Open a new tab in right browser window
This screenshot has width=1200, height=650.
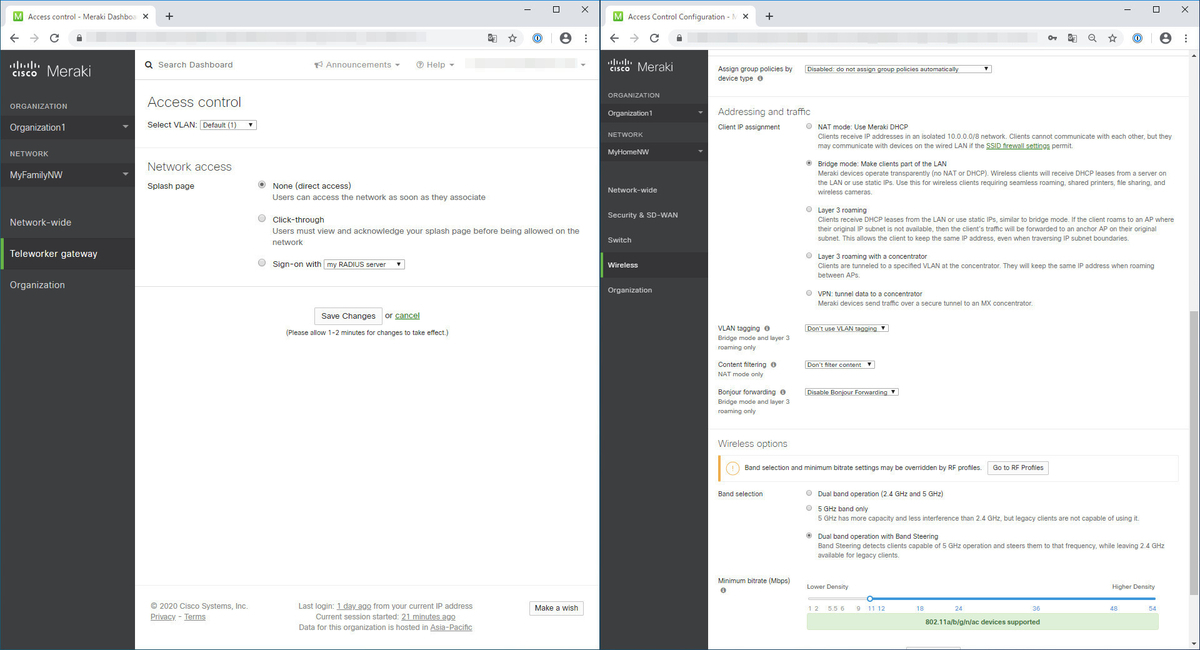769,16
